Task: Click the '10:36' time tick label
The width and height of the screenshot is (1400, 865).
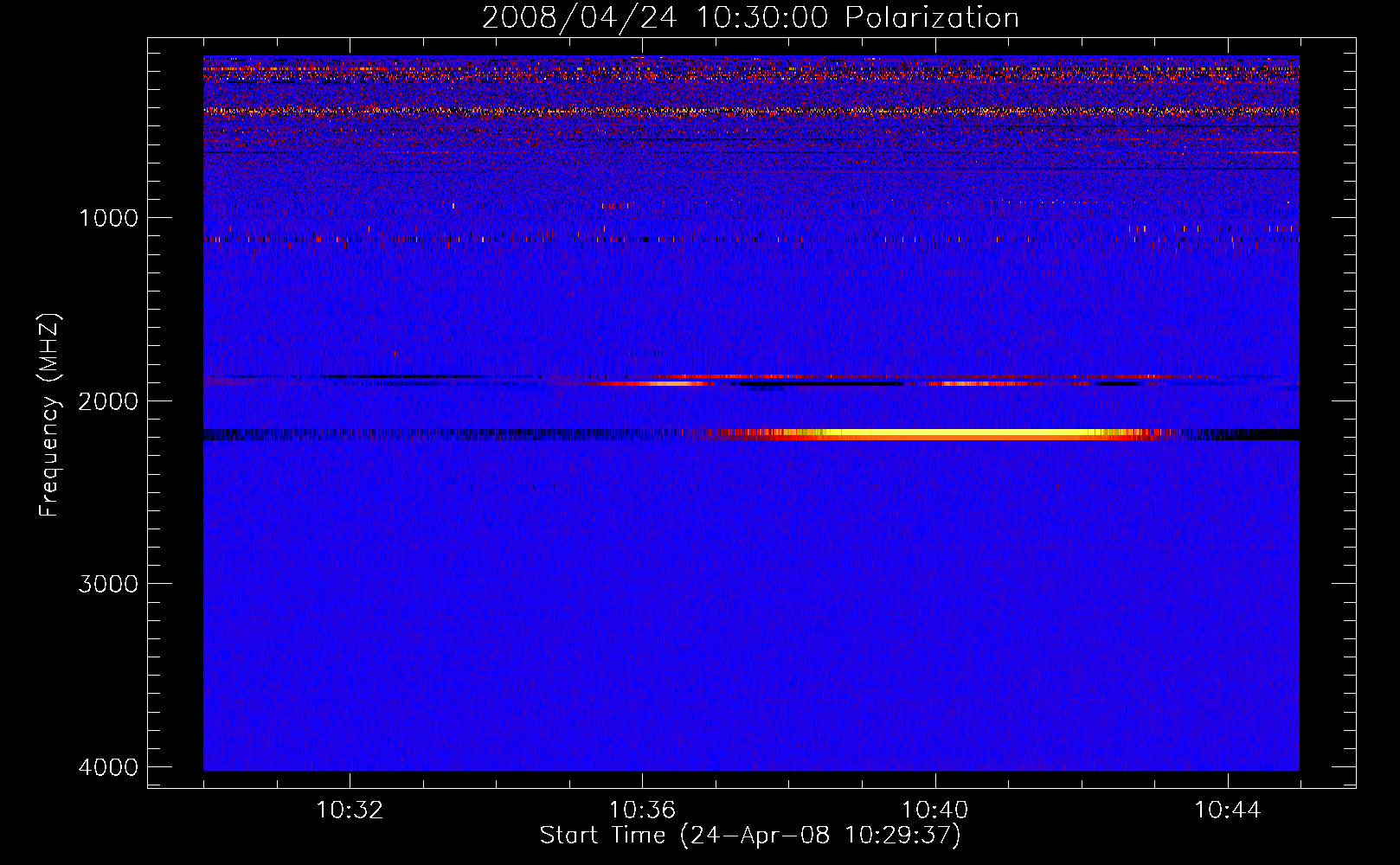Action: pyautogui.click(x=642, y=811)
